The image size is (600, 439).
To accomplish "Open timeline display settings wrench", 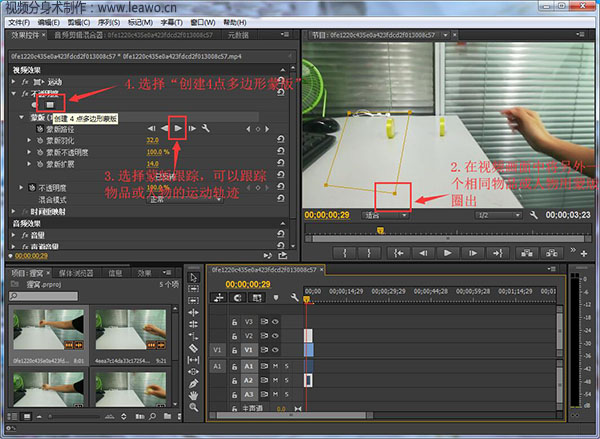I will point(294,297).
